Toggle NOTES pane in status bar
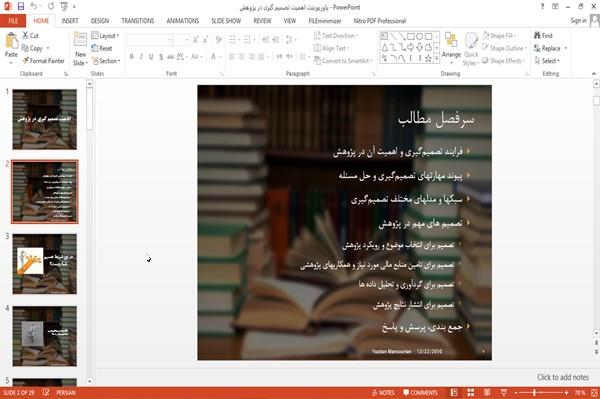The image size is (600, 399). click(383, 393)
